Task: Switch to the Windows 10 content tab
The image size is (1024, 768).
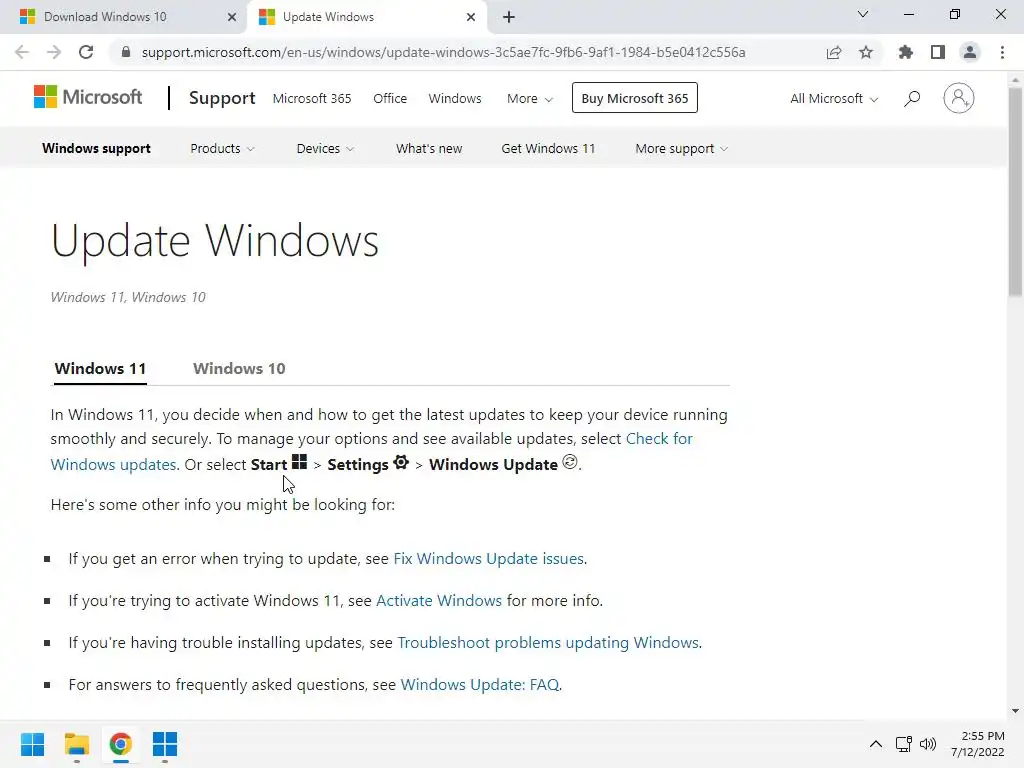Action: [x=239, y=368]
